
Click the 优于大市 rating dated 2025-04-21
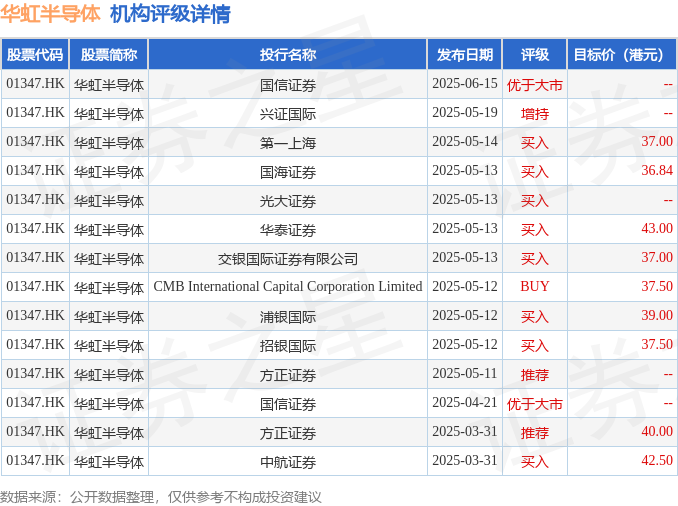click(535, 404)
